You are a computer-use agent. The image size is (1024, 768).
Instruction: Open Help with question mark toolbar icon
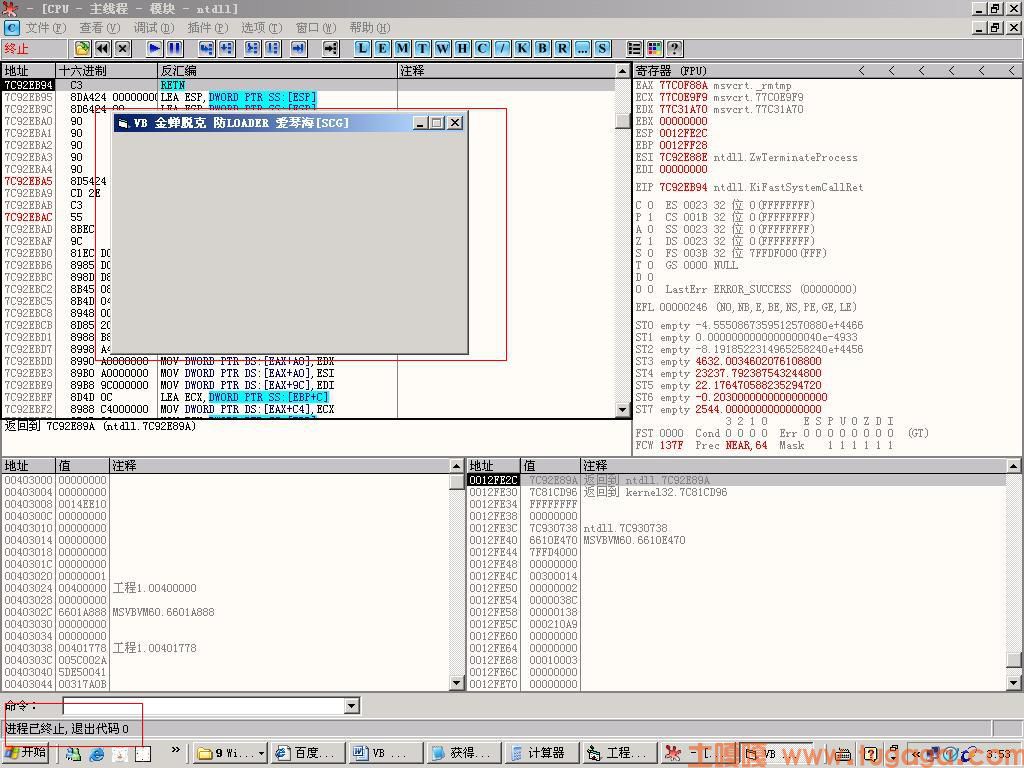pos(675,48)
